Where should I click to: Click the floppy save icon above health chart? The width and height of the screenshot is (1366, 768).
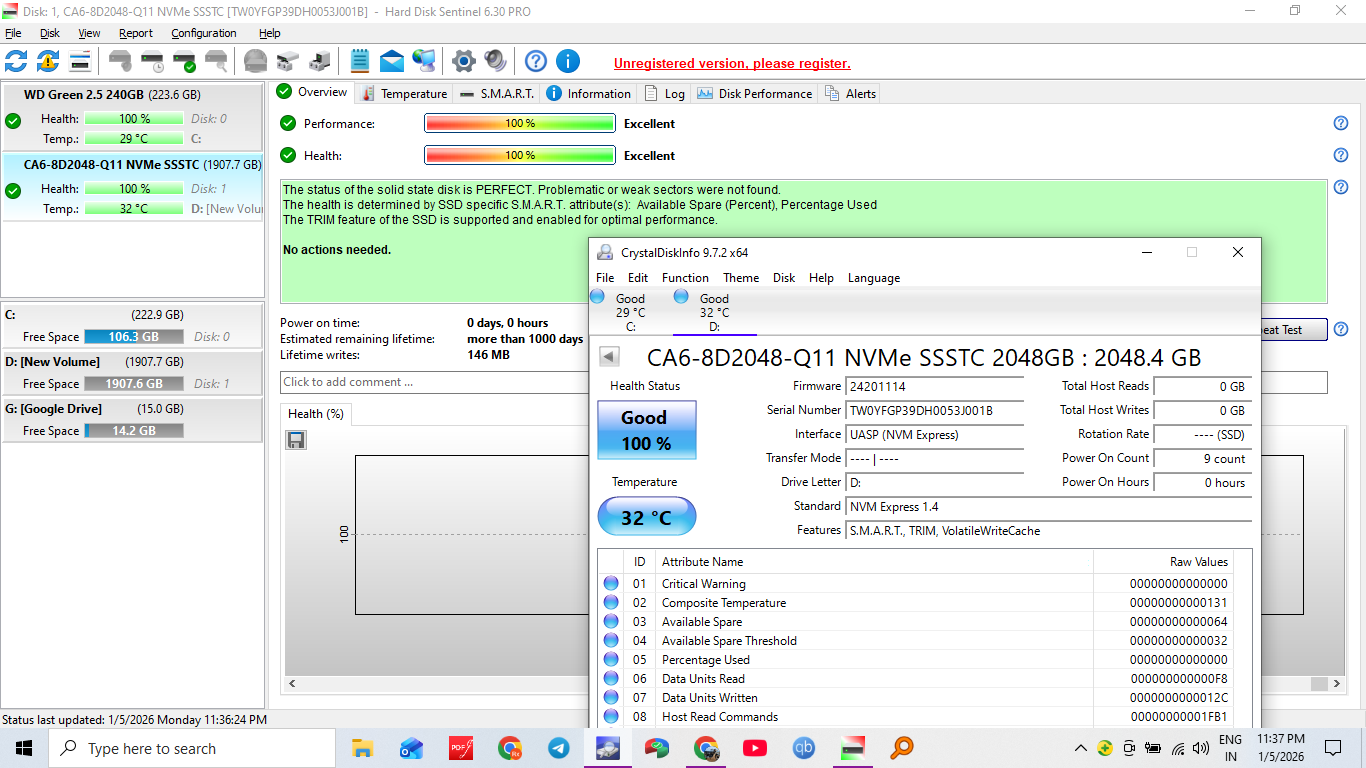[x=296, y=440]
